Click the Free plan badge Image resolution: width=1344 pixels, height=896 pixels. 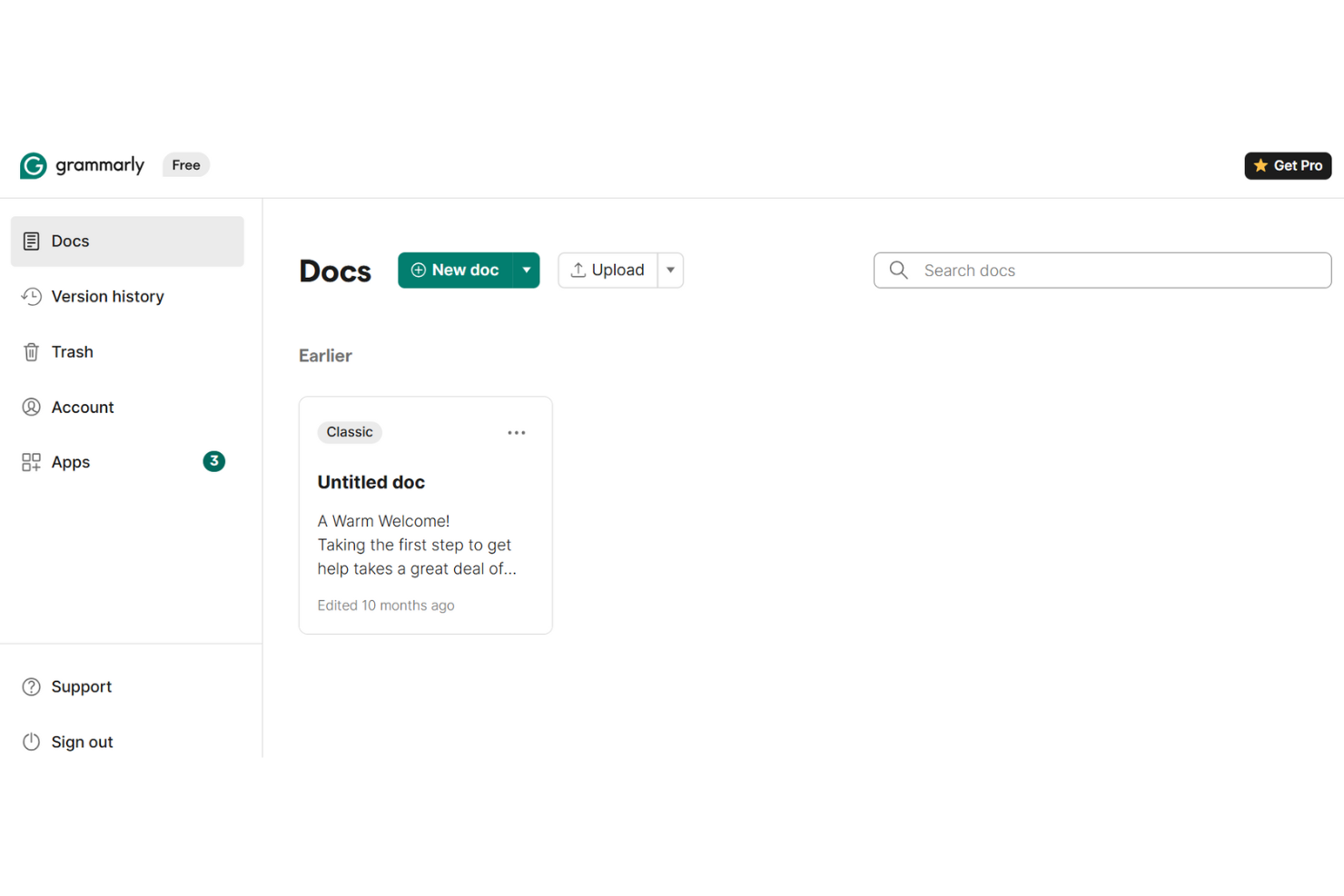(x=186, y=165)
